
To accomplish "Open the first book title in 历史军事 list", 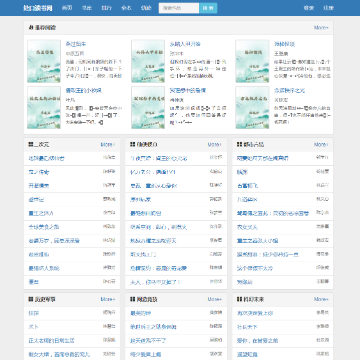I will (34, 313).
